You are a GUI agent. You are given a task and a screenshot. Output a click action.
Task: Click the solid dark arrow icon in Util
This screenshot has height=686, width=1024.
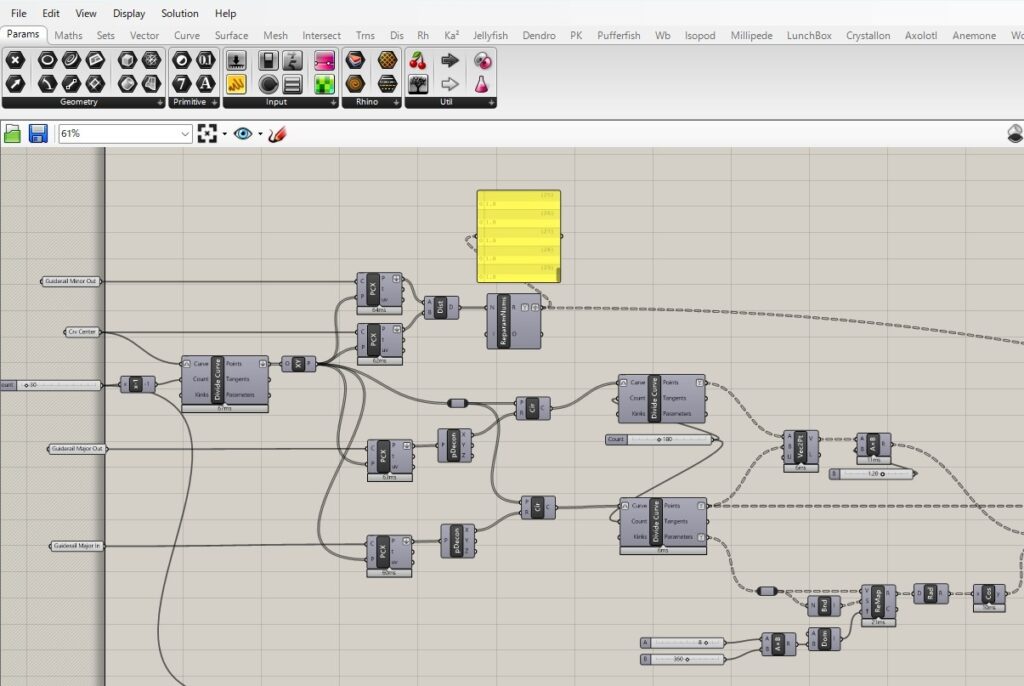click(450, 61)
